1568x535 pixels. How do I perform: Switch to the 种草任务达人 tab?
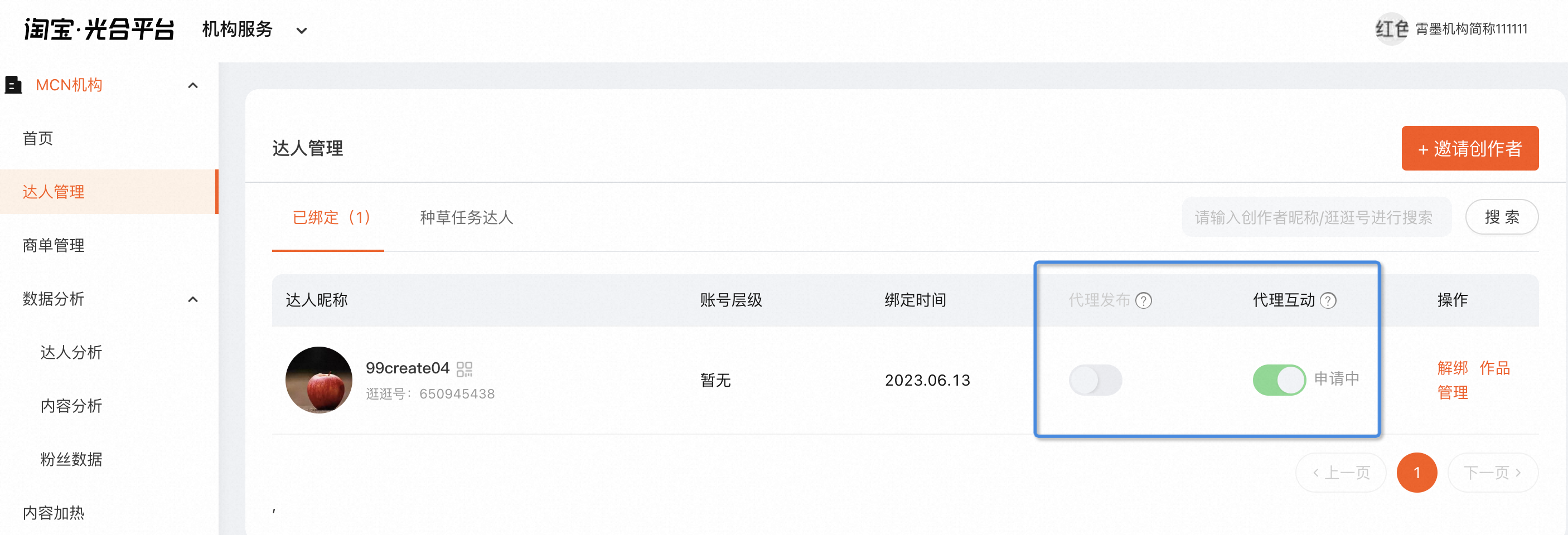point(466,217)
